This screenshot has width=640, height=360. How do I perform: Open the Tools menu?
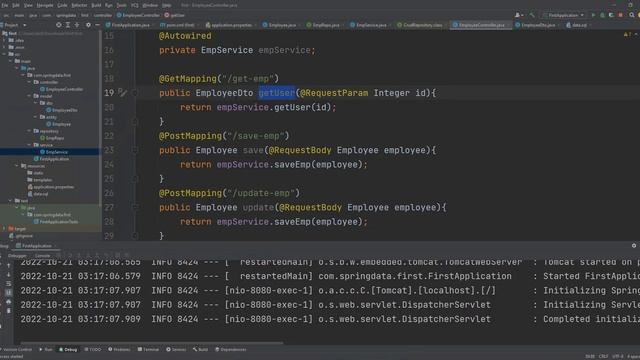(122, 5)
